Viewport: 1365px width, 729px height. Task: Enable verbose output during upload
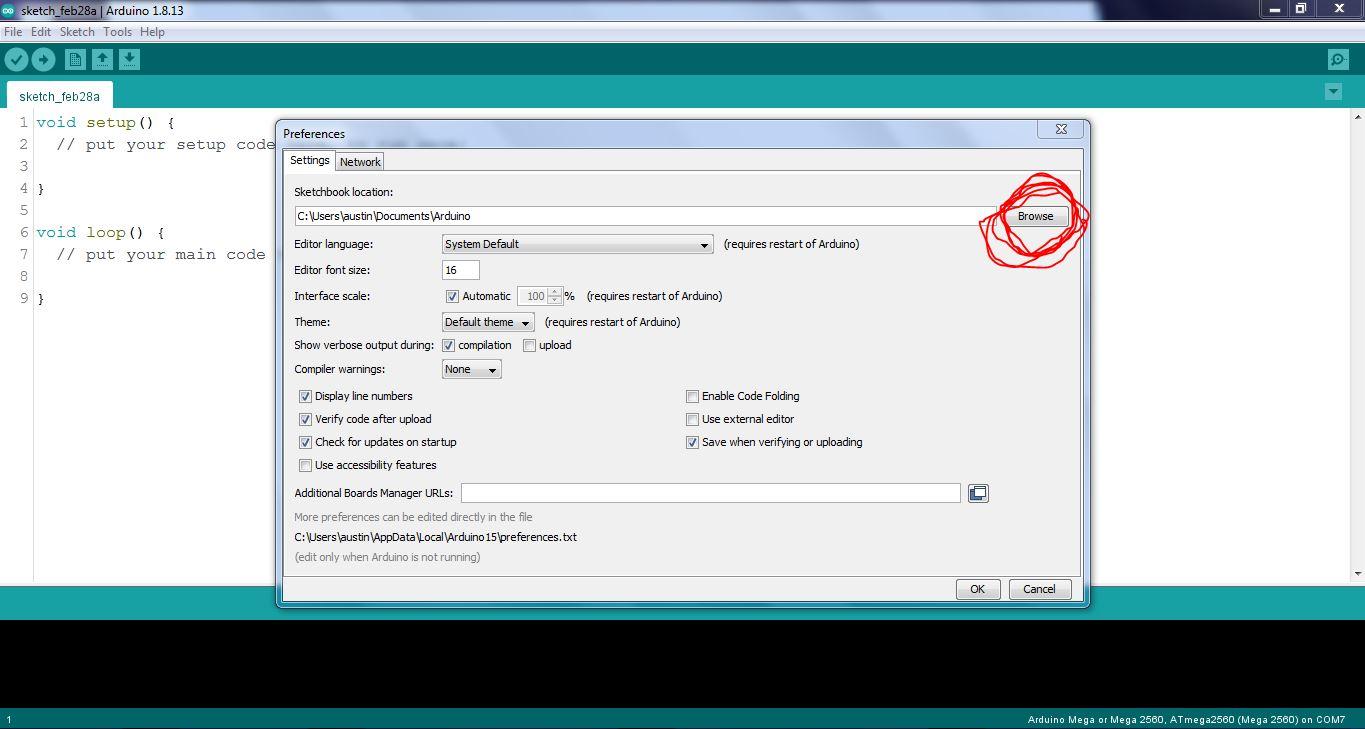point(529,345)
